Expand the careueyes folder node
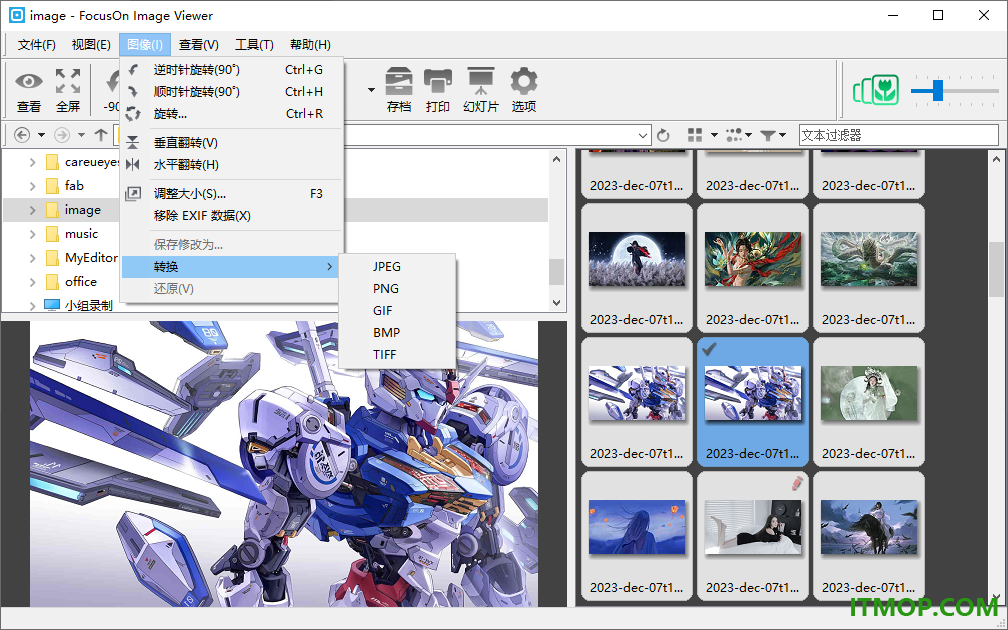This screenshot has width=1008, height=630. pos(32,162)
